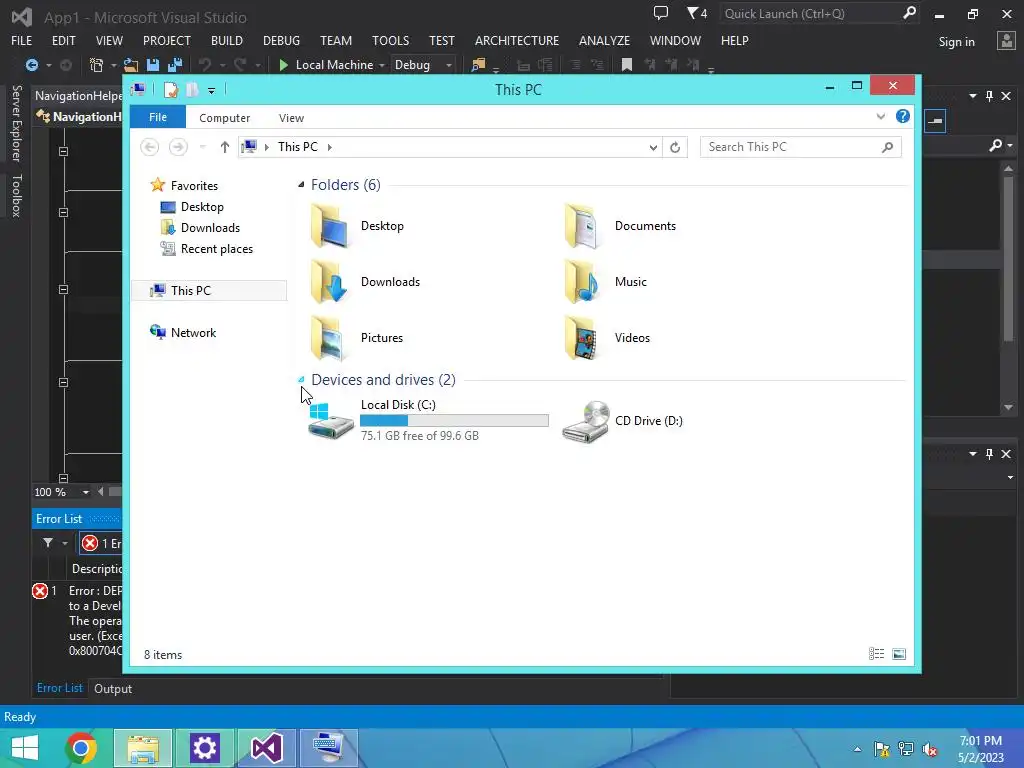Open the ARCHITECTURE menu
Viewport: 1024px width, 768px height.
517,40
